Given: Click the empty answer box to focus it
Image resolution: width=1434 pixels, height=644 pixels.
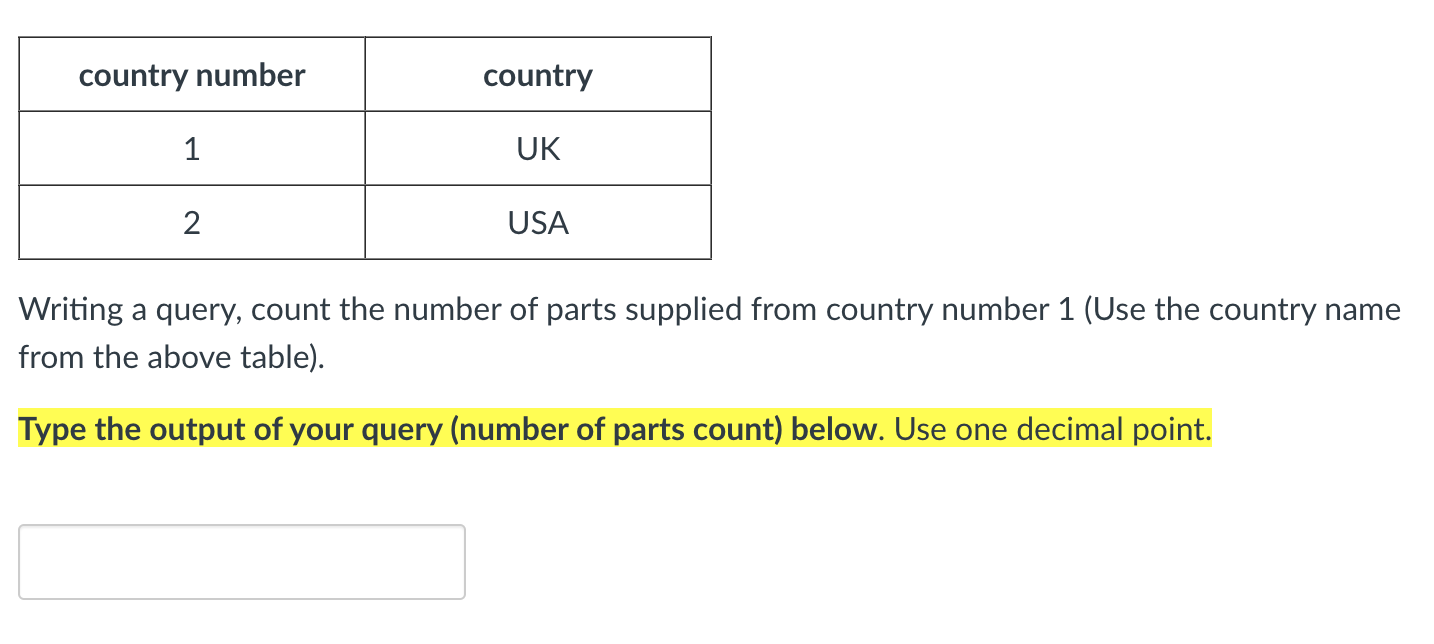Looking at the screenshot, I should pos(240,562).
